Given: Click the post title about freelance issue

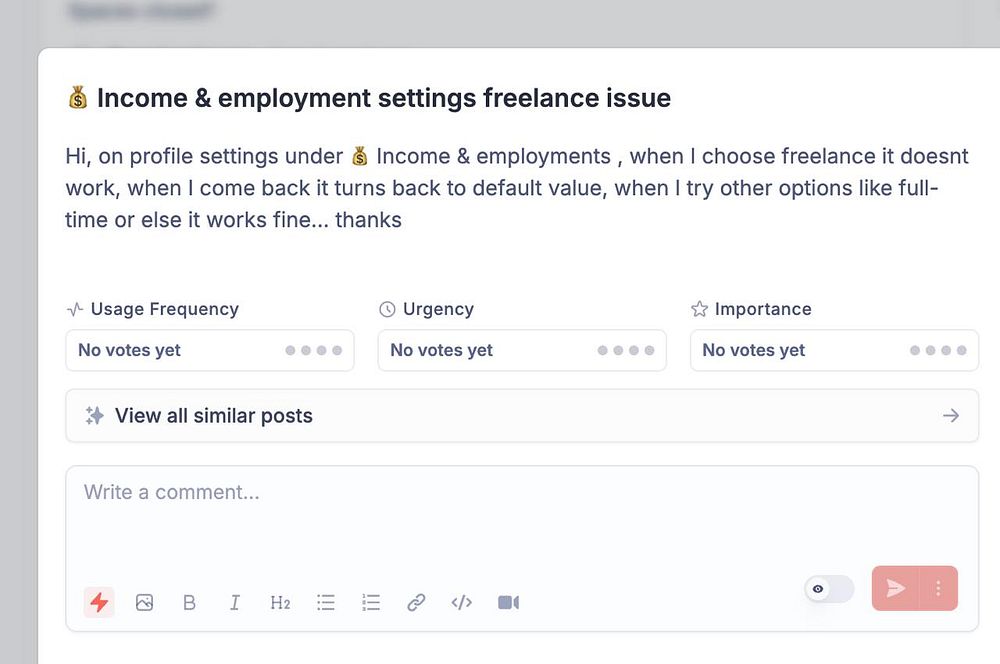Looking at the screenshot, I should (383, 98).
